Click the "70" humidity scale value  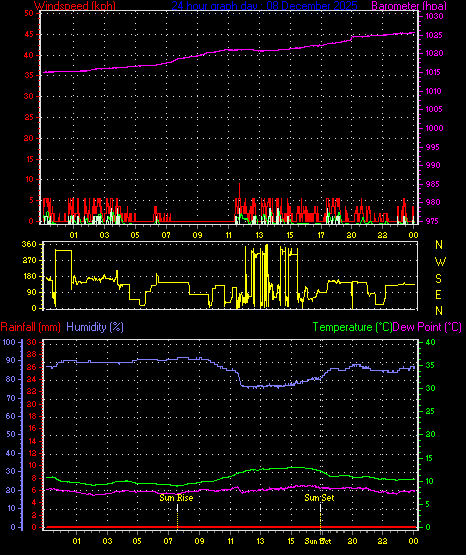click(x=11, y=398)
